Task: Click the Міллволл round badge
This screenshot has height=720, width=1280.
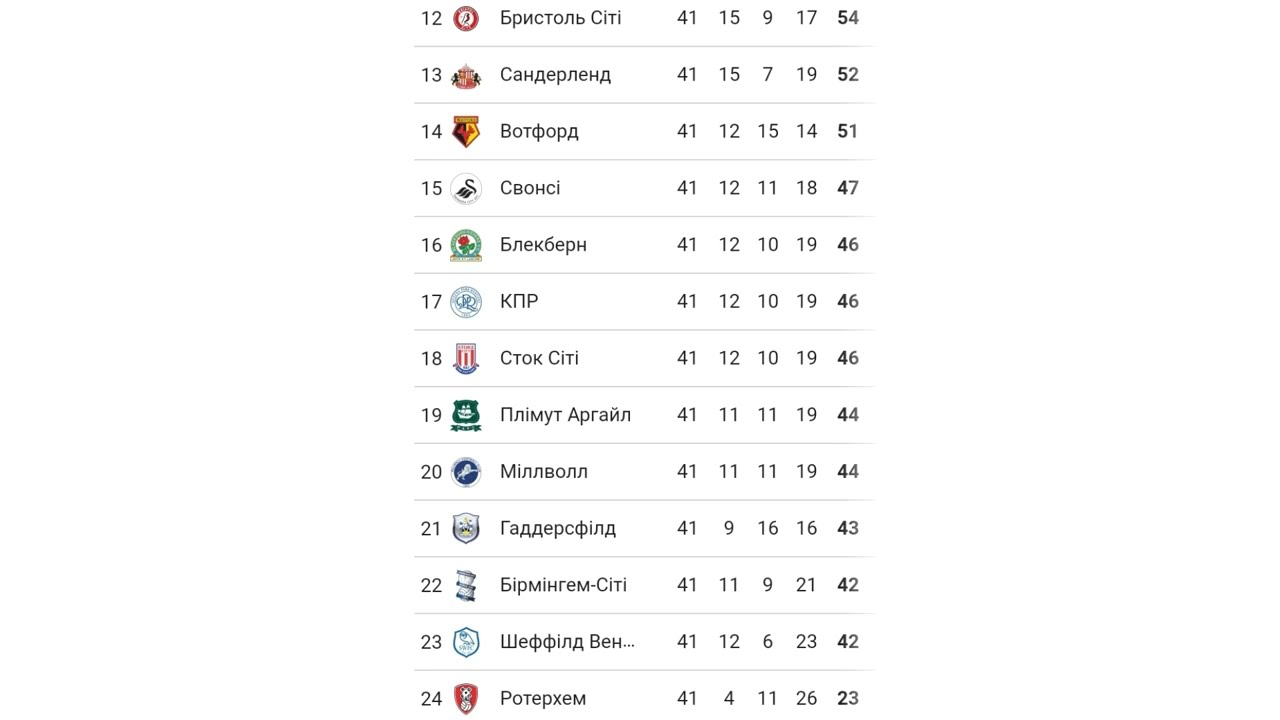Action: coord(465,472)
